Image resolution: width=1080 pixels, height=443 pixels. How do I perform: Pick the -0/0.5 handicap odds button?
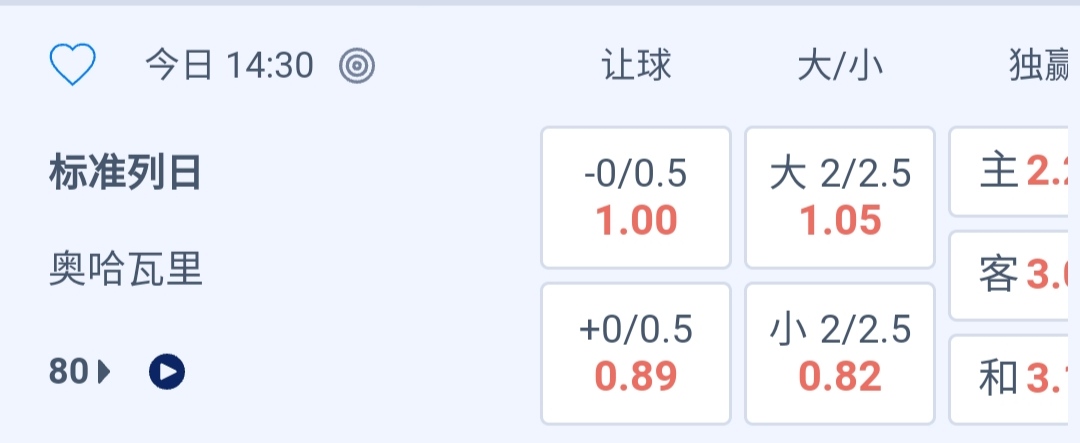tap(636, 197)
